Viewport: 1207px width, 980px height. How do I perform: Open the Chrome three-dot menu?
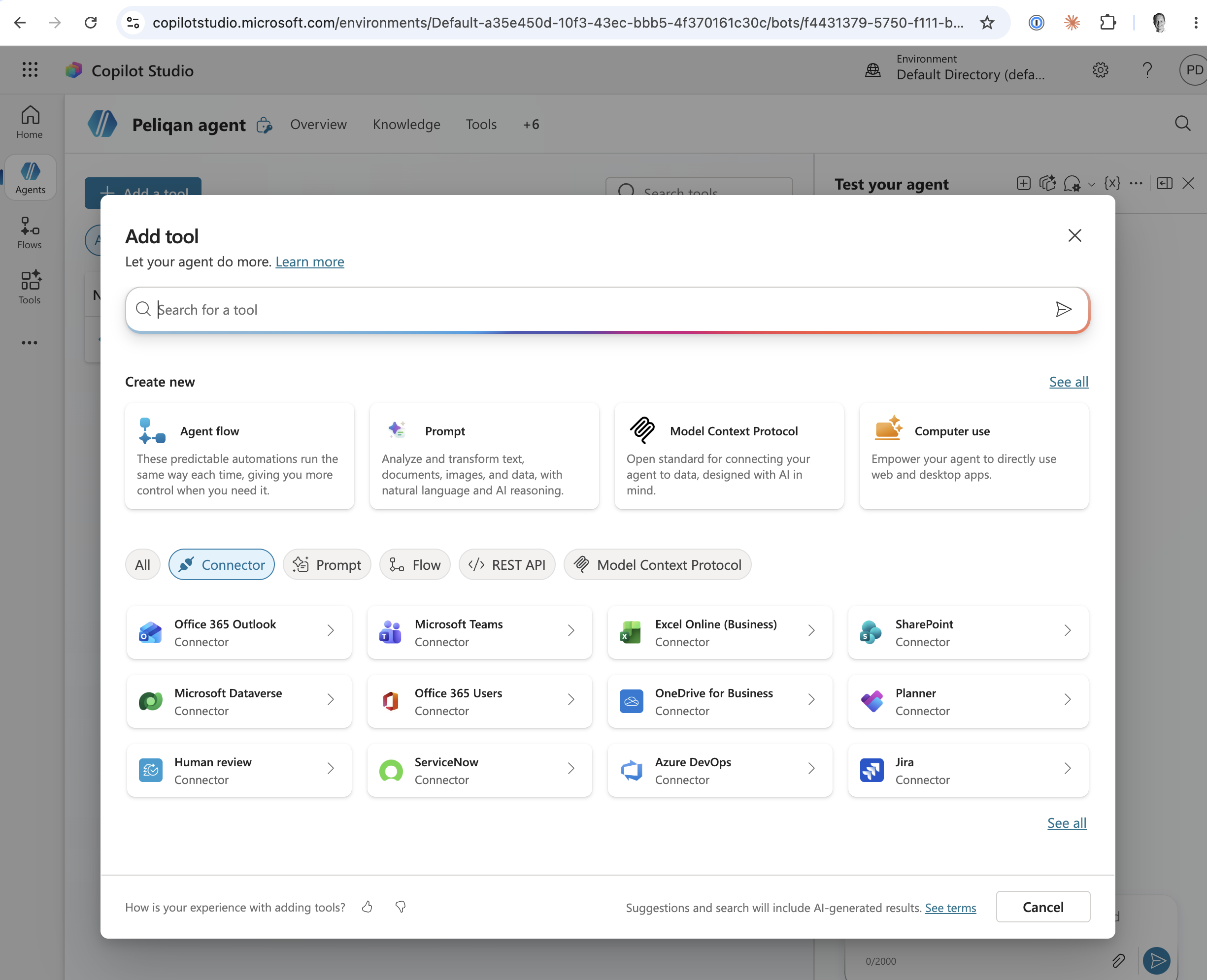pyautogui.click(x=1195, y=23)
